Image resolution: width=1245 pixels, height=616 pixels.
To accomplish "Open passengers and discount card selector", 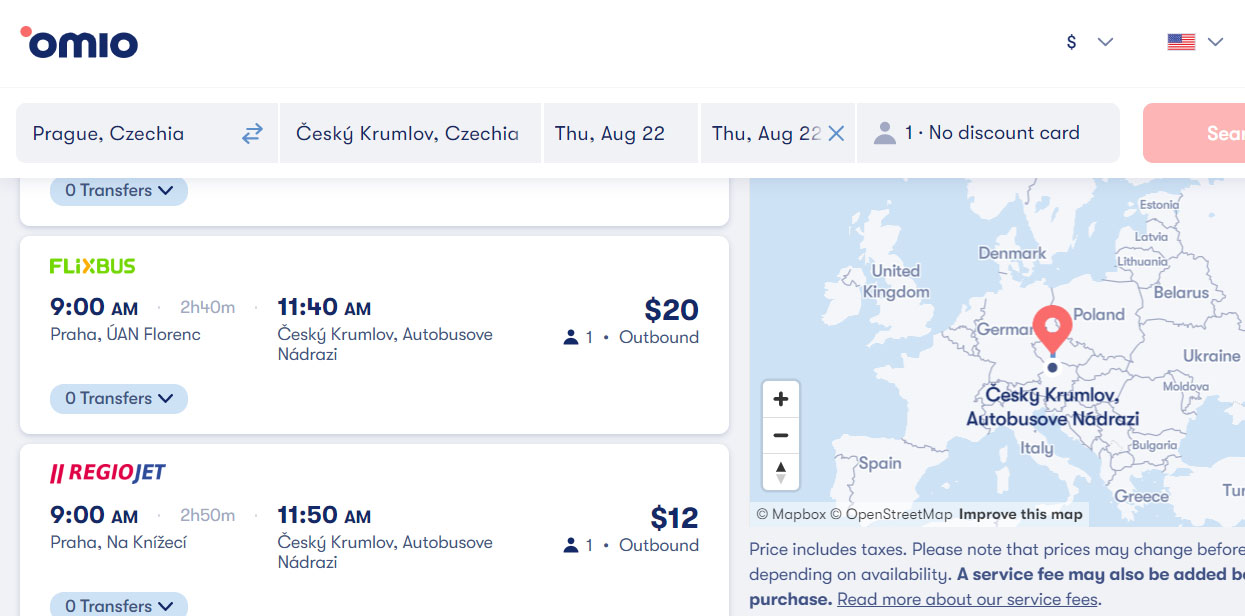I will (988, 133).
